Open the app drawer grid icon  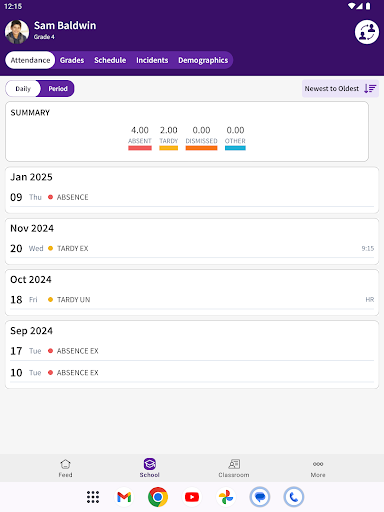coord(93,497)
